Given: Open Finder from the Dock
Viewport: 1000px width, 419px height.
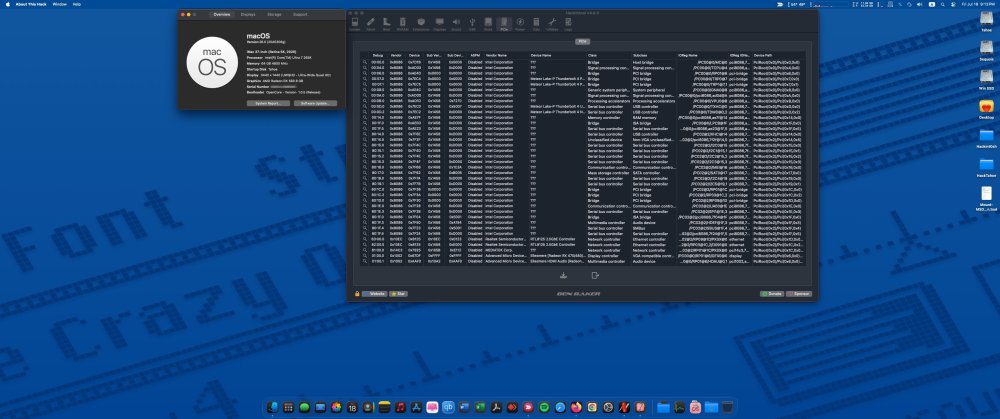Looking at the screenshot, I should coord(272,407).
